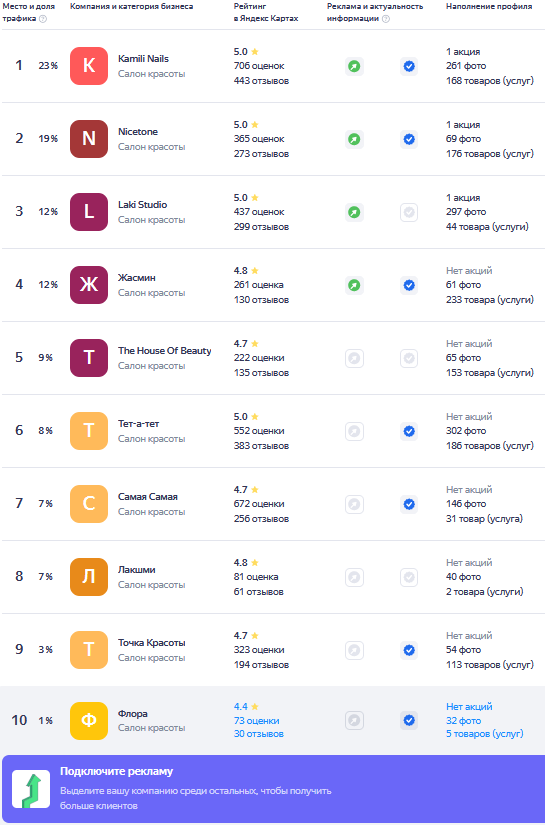Image resolution: width=545 pixels, height=825 pixels.
Task: Click the Подключите рекламу banner
Action: point(272,789)
